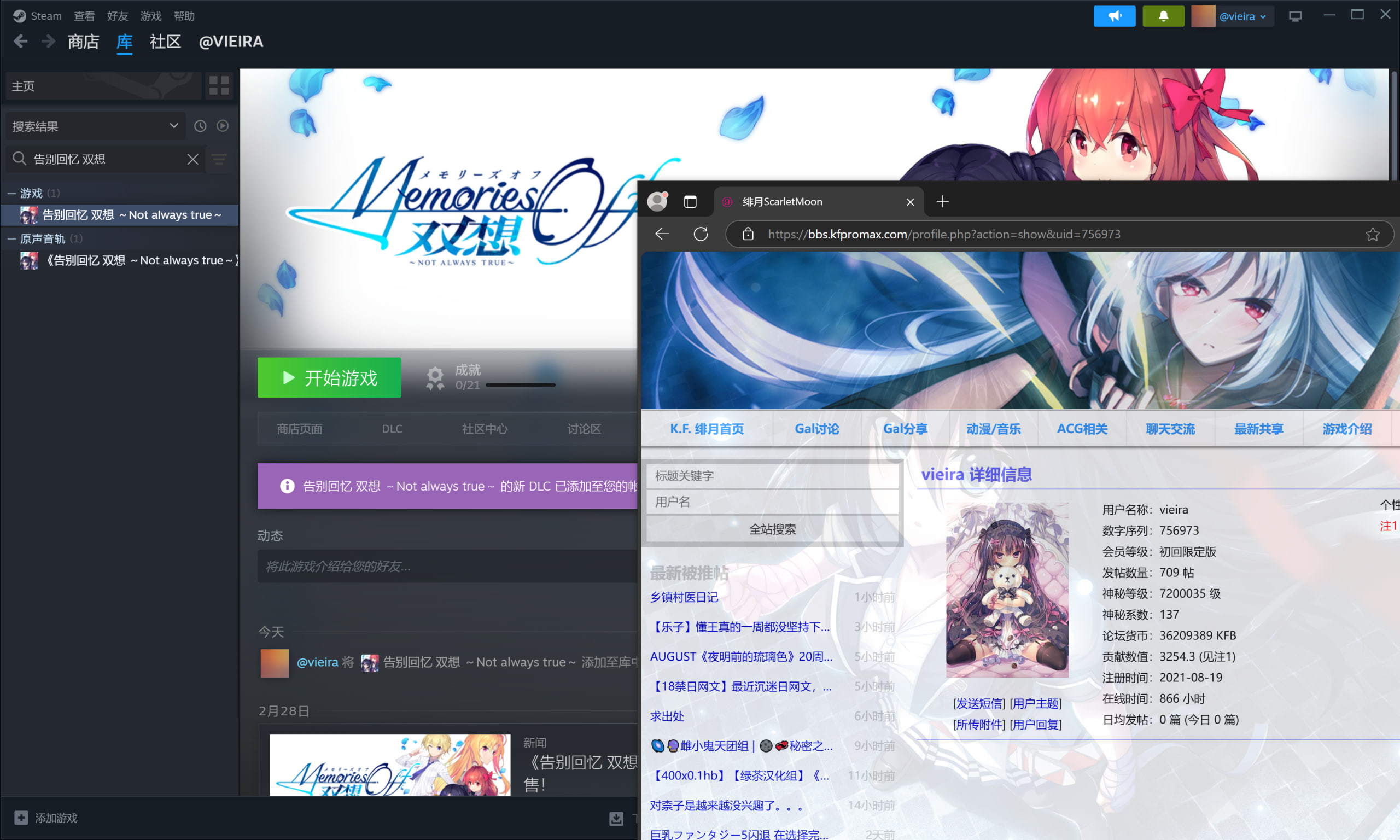Screen dimensions: 1400x840
Task: Switch to the 商店 tab
Action: (x=83, y=42)
